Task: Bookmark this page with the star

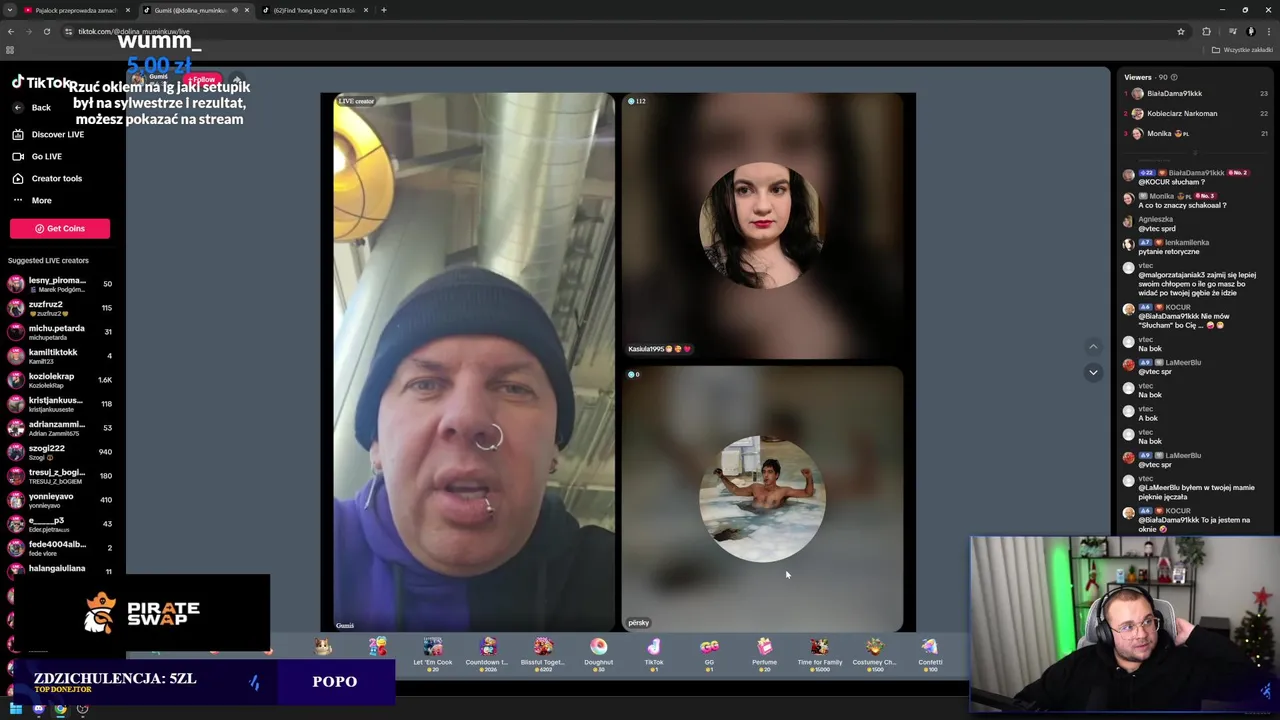Action: pyautogui.click(x=1181, y=31)
